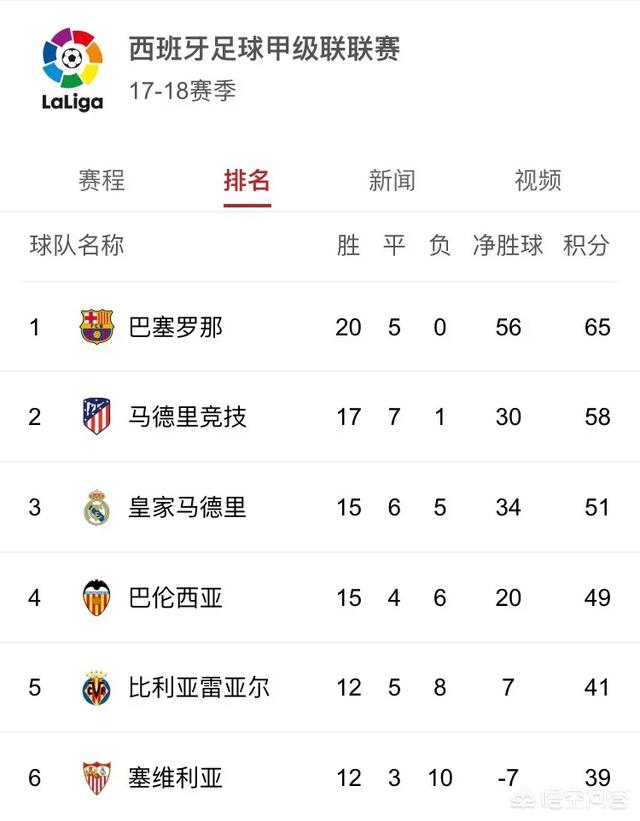Open the 新闻 news tab
The height and width of the screenshot is (821, 640).
pos(392,181)
